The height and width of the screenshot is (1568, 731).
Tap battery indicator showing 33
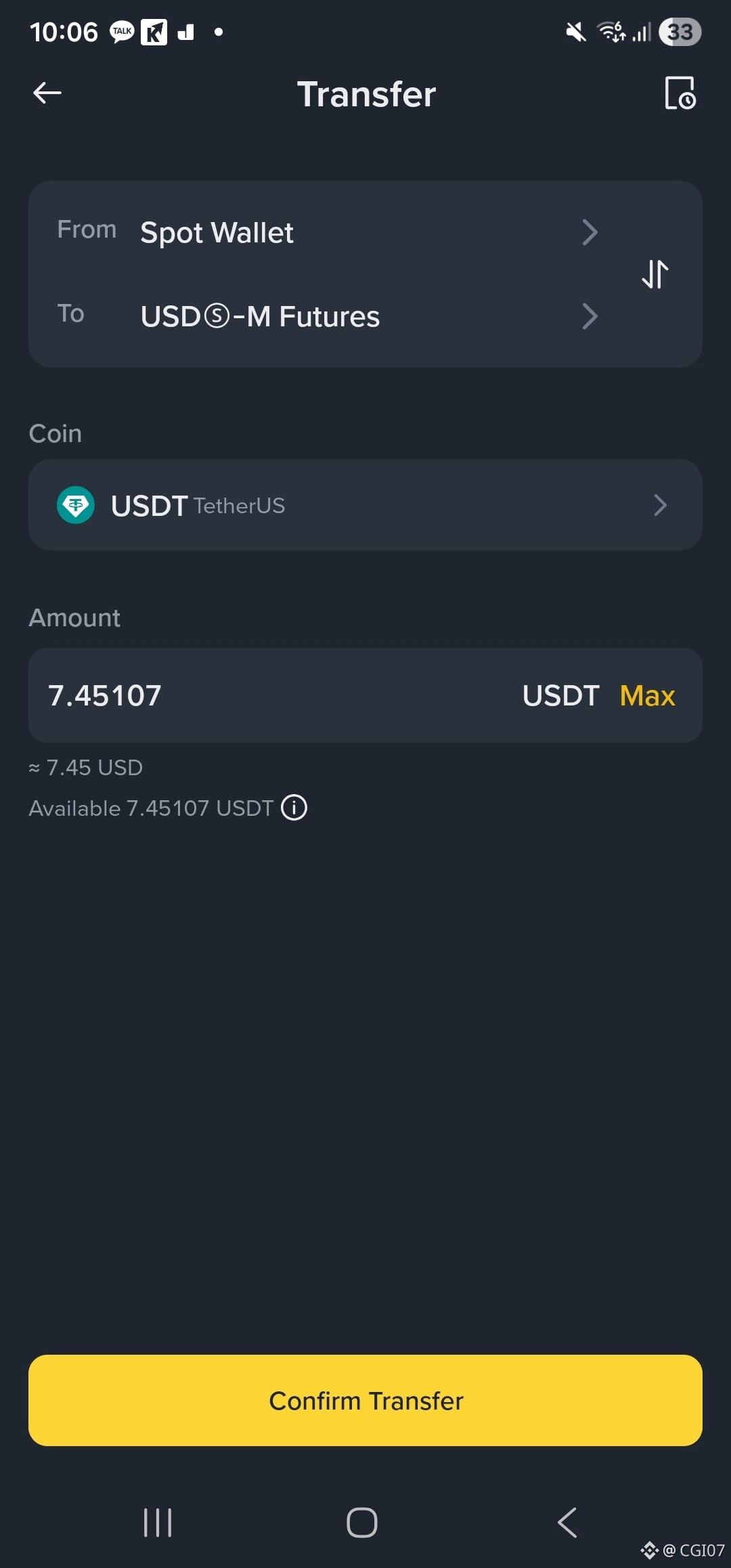(x=680, y=32)
